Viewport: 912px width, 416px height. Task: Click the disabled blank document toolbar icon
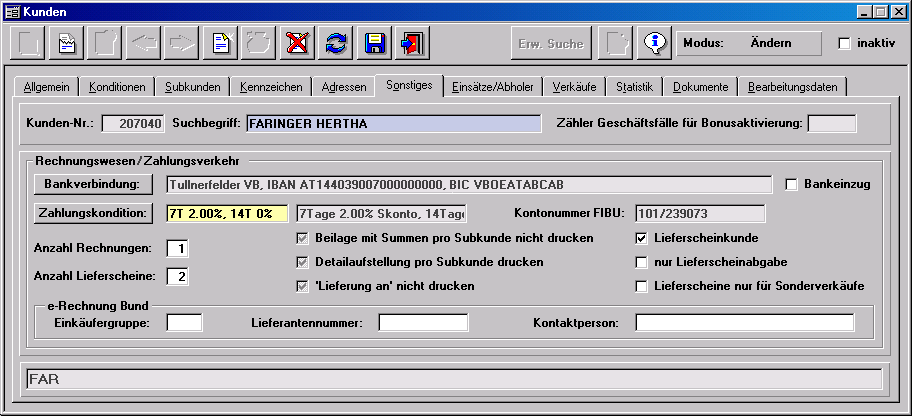click(x=27, y=43)
